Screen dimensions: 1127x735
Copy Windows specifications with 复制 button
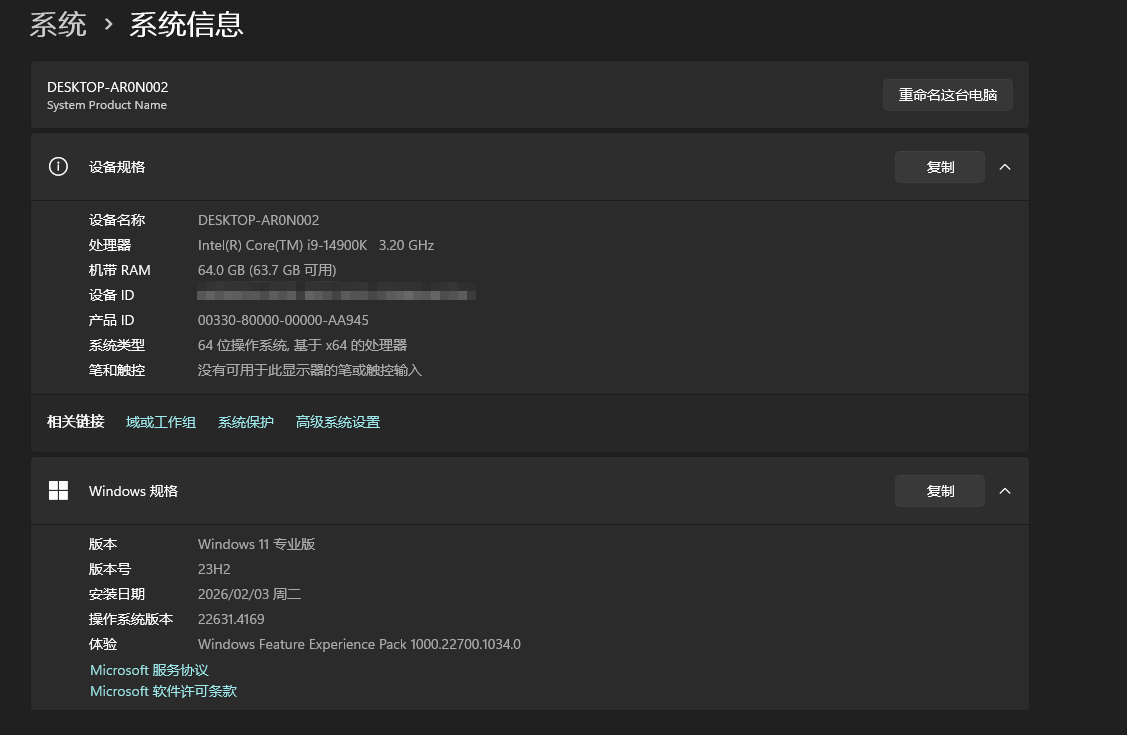939,491
